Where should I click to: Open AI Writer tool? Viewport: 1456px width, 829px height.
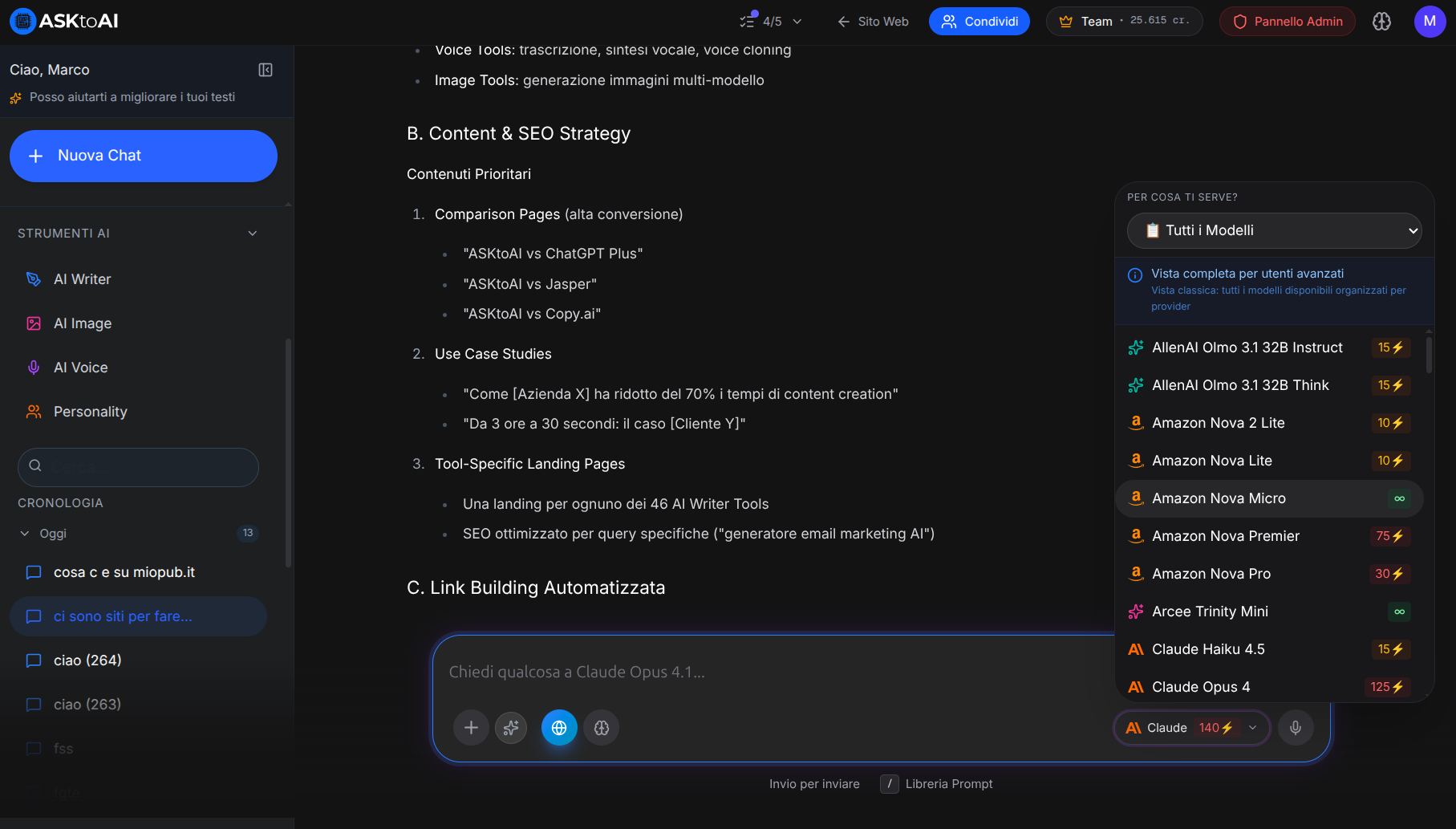82,279
